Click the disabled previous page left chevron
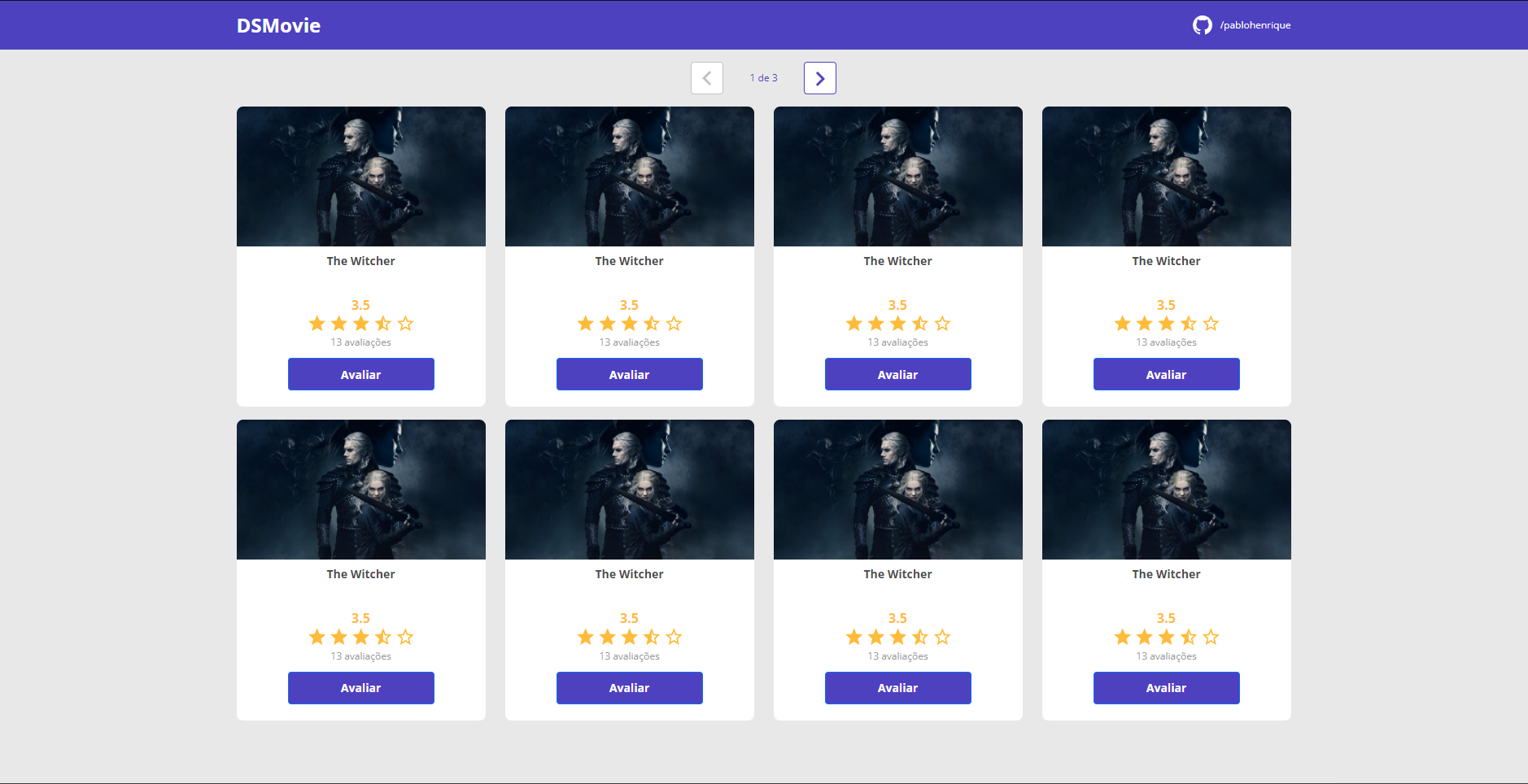The width and height of the screenshot is (1528, 784). (x=706, y=78)
